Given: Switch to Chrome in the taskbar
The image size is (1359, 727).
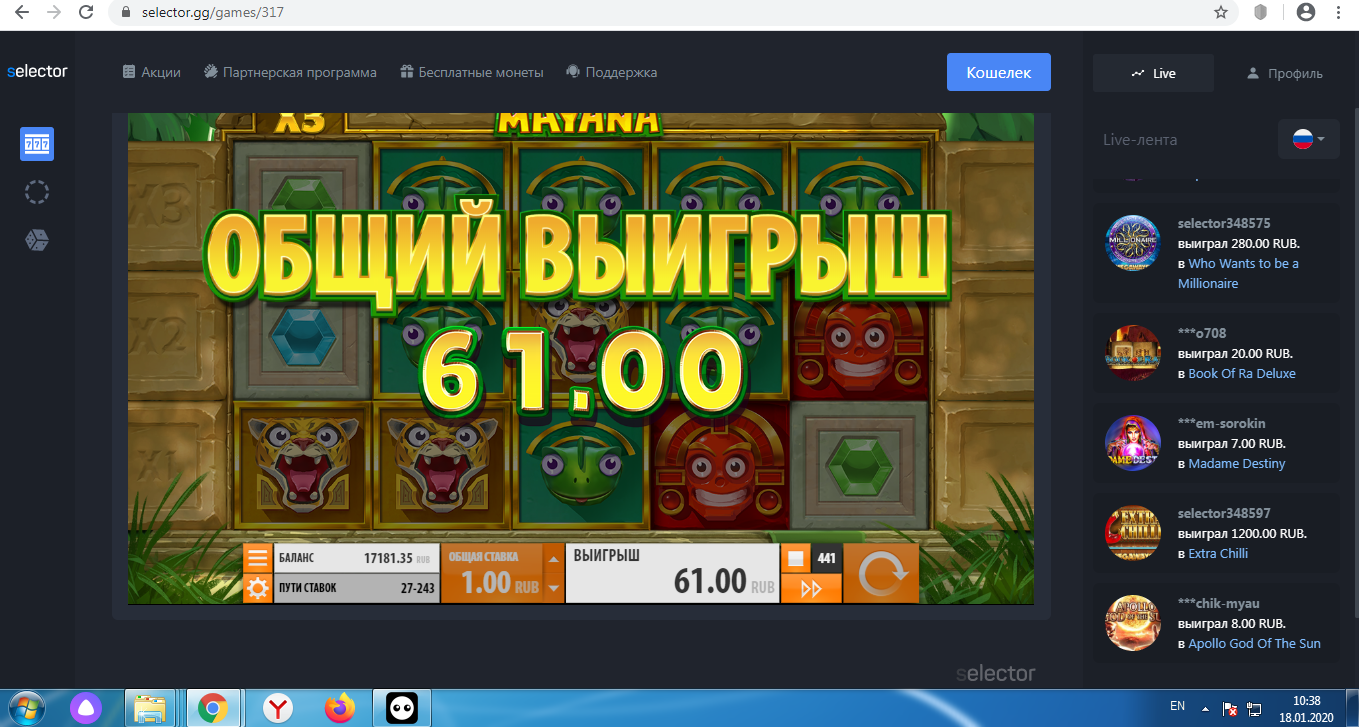Looking at the screenshot, I should coord(212,709).
